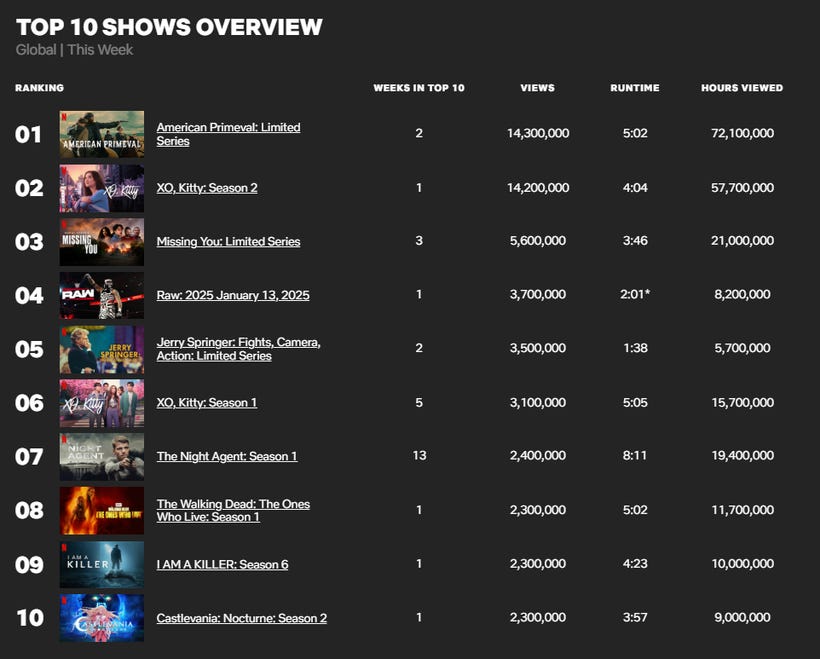The width and height of the screenshot is (820, 659).
Task: Click the 11,700,000 hours viewed value
Action: point(743,509)
